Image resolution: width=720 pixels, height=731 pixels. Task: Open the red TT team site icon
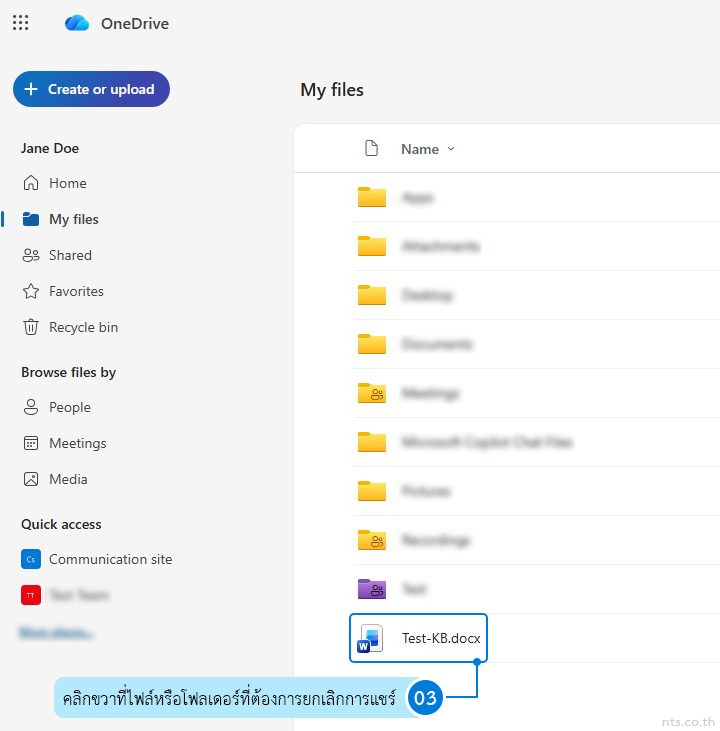(x=31, y=595)
